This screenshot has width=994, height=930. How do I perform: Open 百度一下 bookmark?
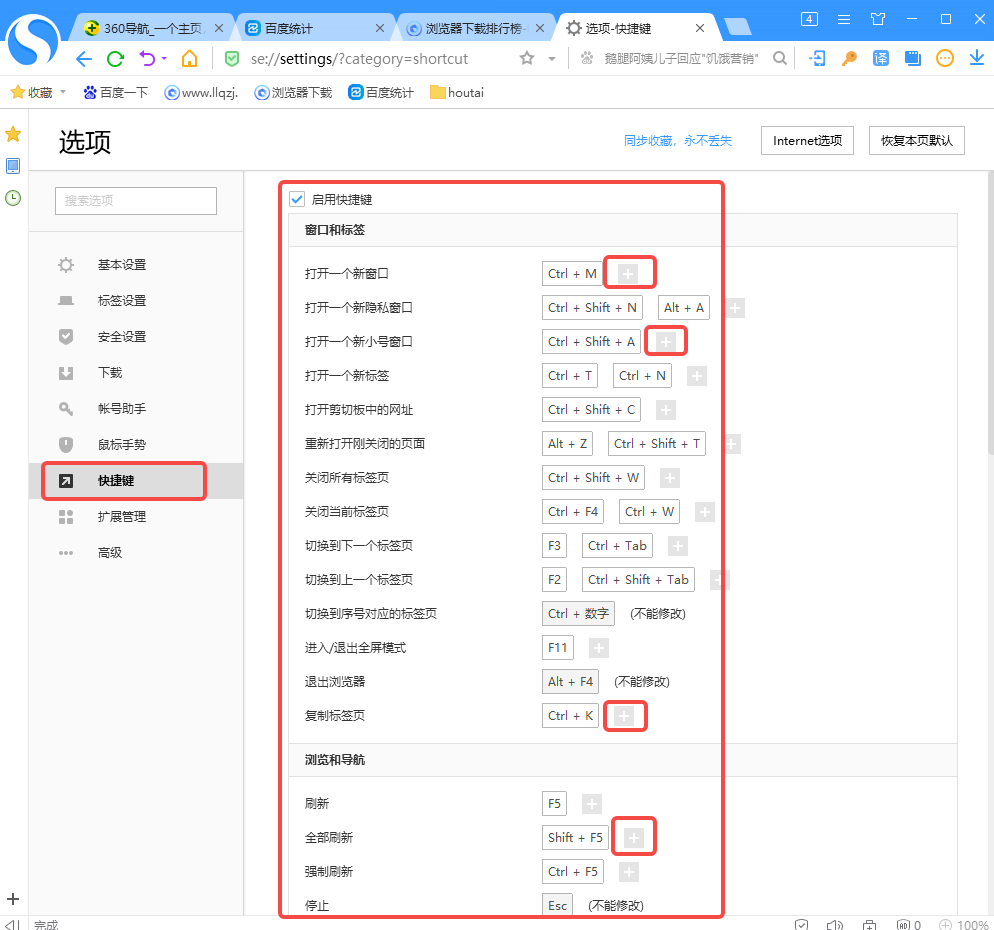(x=115, y=93)
